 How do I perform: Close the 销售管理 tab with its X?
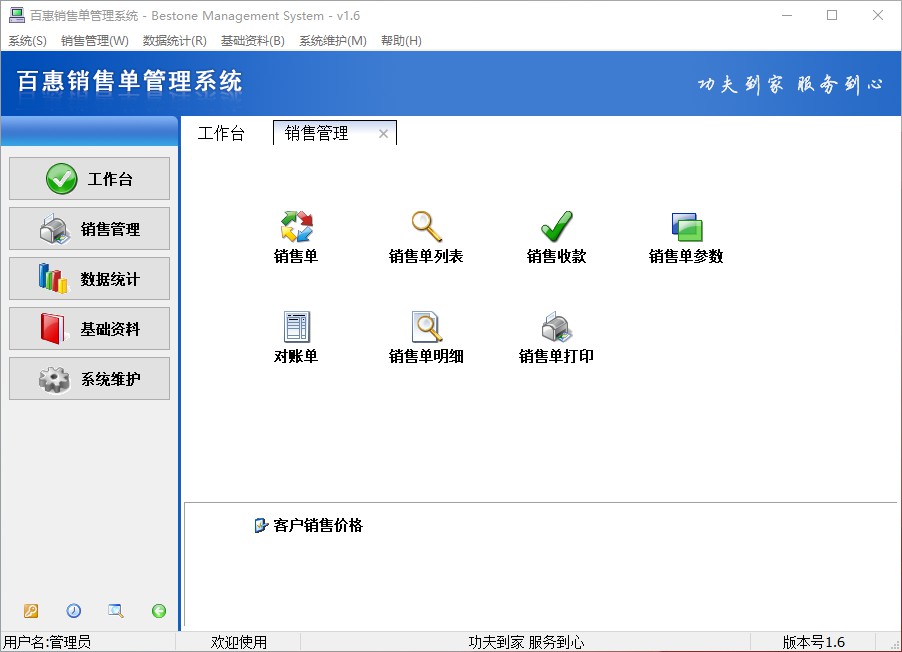click(x=383, y=133)
